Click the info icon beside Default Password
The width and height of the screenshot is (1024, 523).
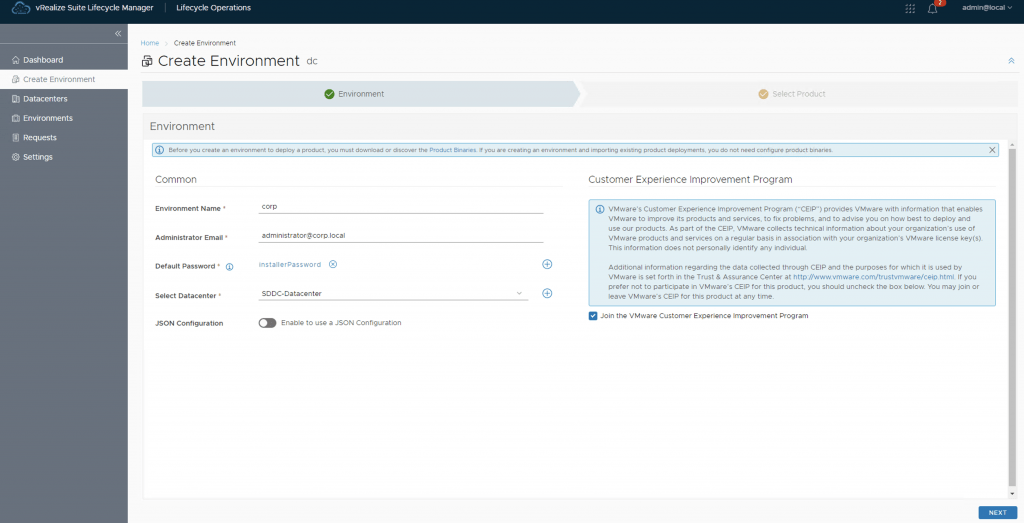pos(229,267)
